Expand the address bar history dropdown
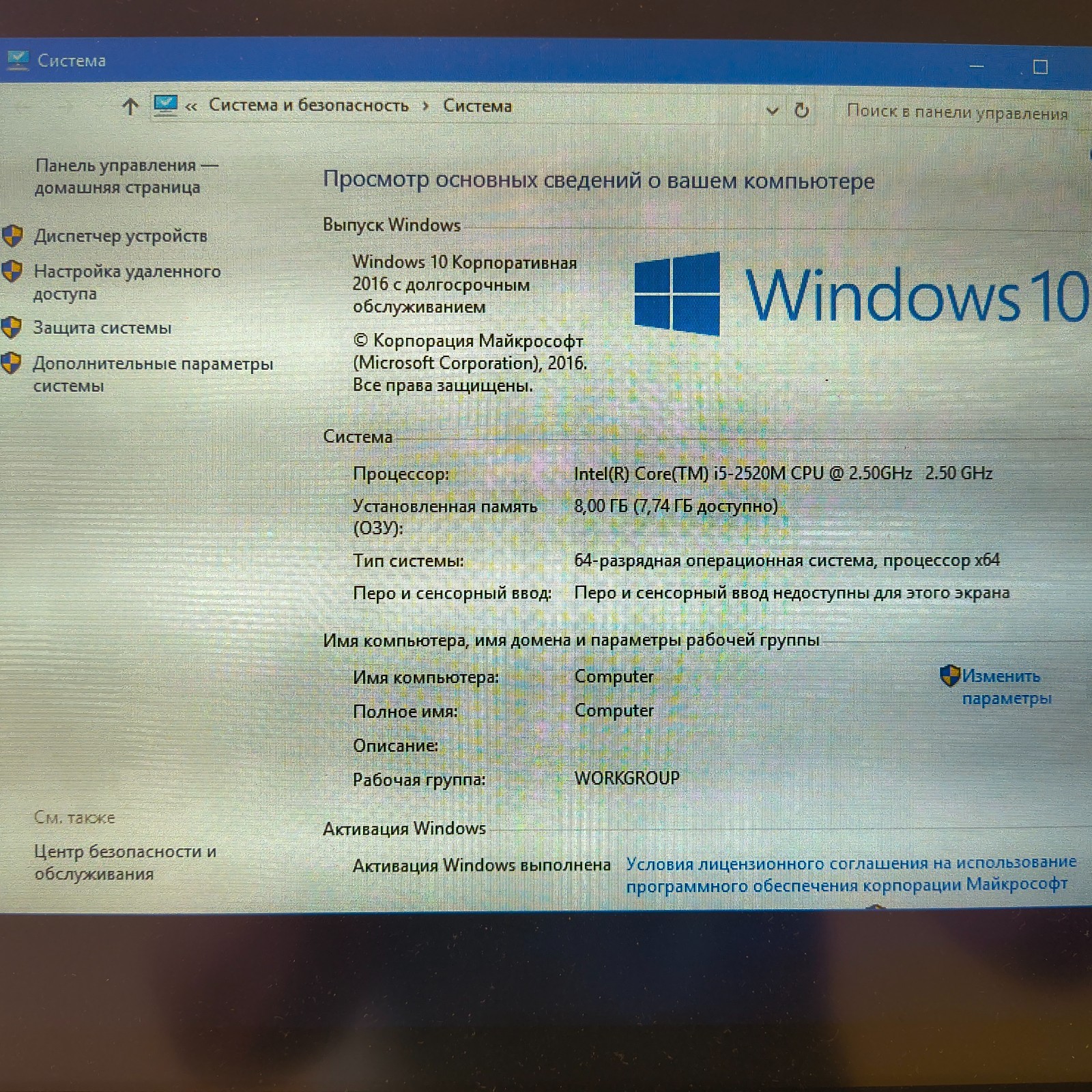This screenshot has width=1092, height=1092. pyautogui.click(x=772, y=110)
